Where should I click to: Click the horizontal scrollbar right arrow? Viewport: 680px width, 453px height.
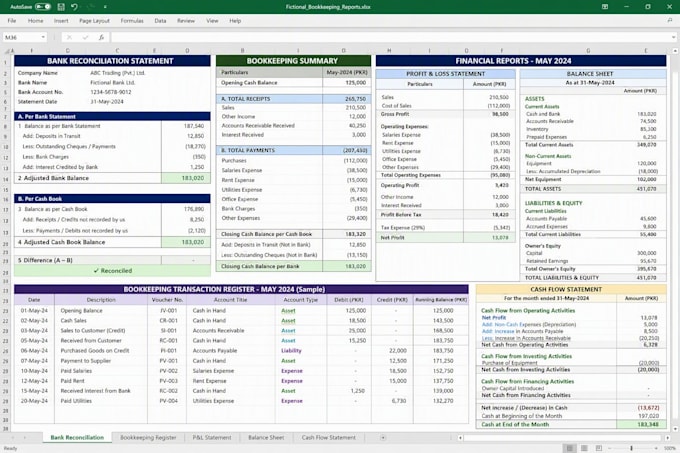click(x=668, y=438)
